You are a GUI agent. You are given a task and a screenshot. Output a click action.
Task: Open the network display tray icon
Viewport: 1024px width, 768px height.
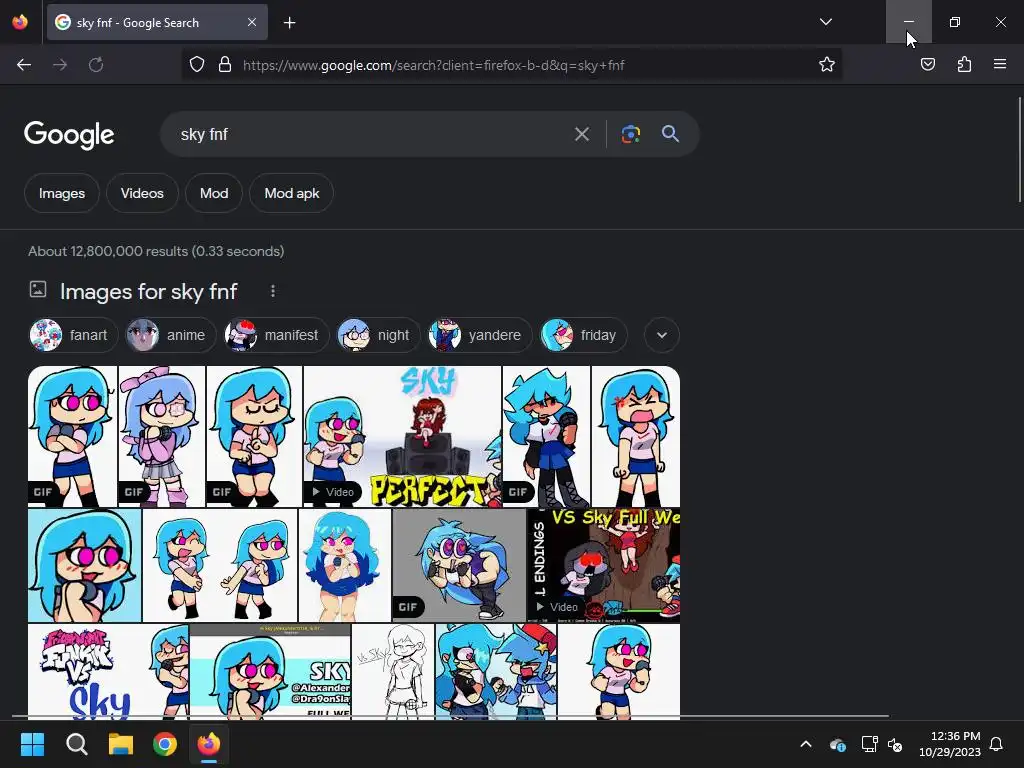coord(869,744)
